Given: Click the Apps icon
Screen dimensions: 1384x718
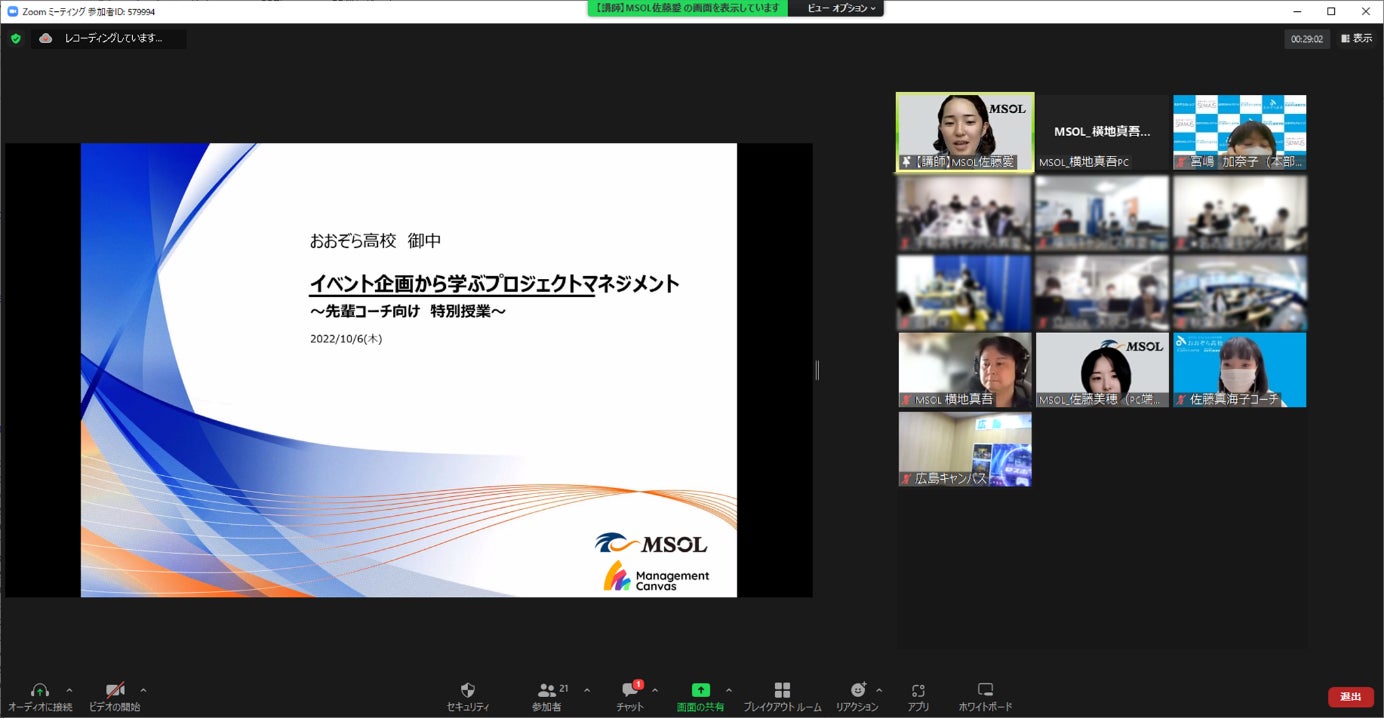Looking at the screenshot, I should pos(919,690).
